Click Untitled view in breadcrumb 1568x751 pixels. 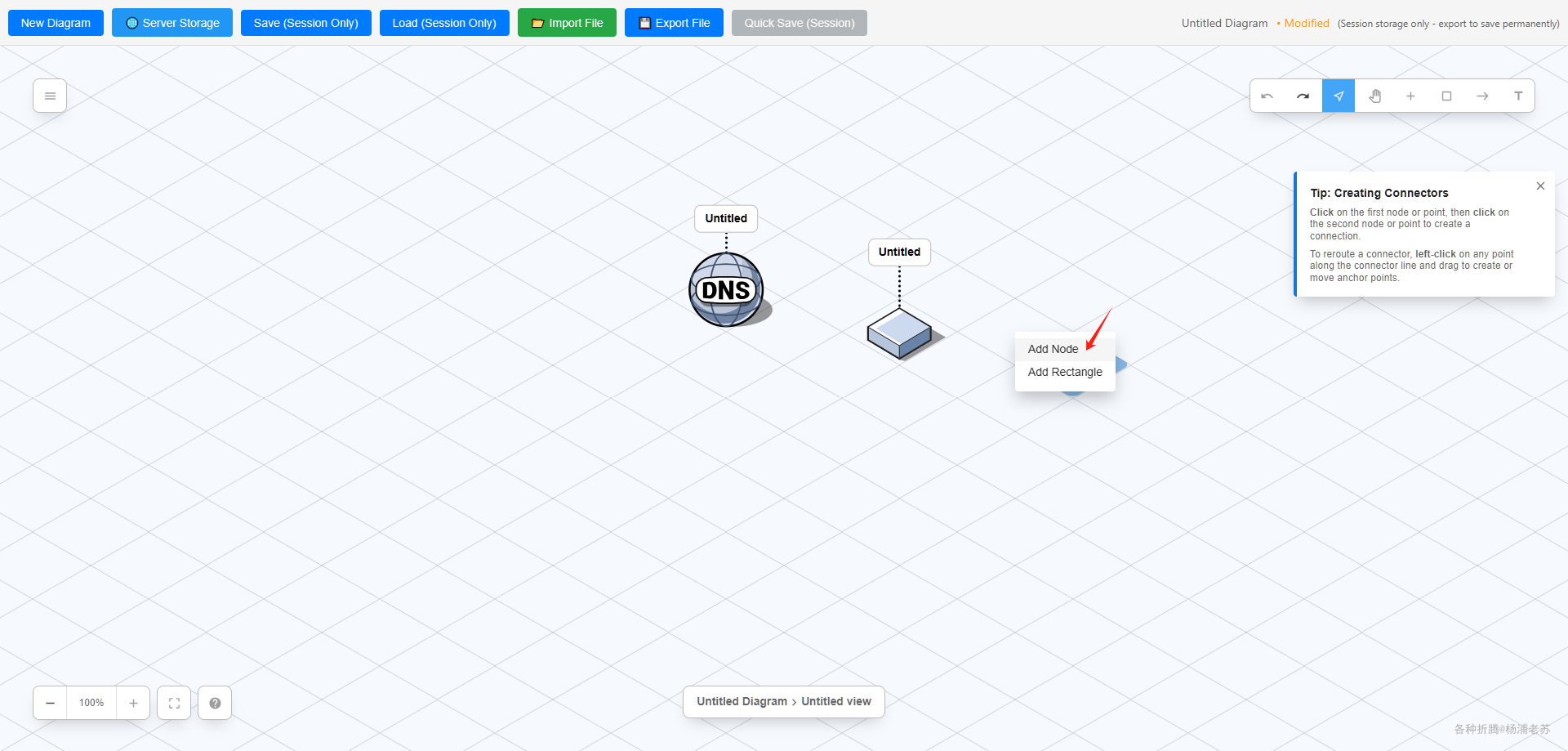pos(836,701)
